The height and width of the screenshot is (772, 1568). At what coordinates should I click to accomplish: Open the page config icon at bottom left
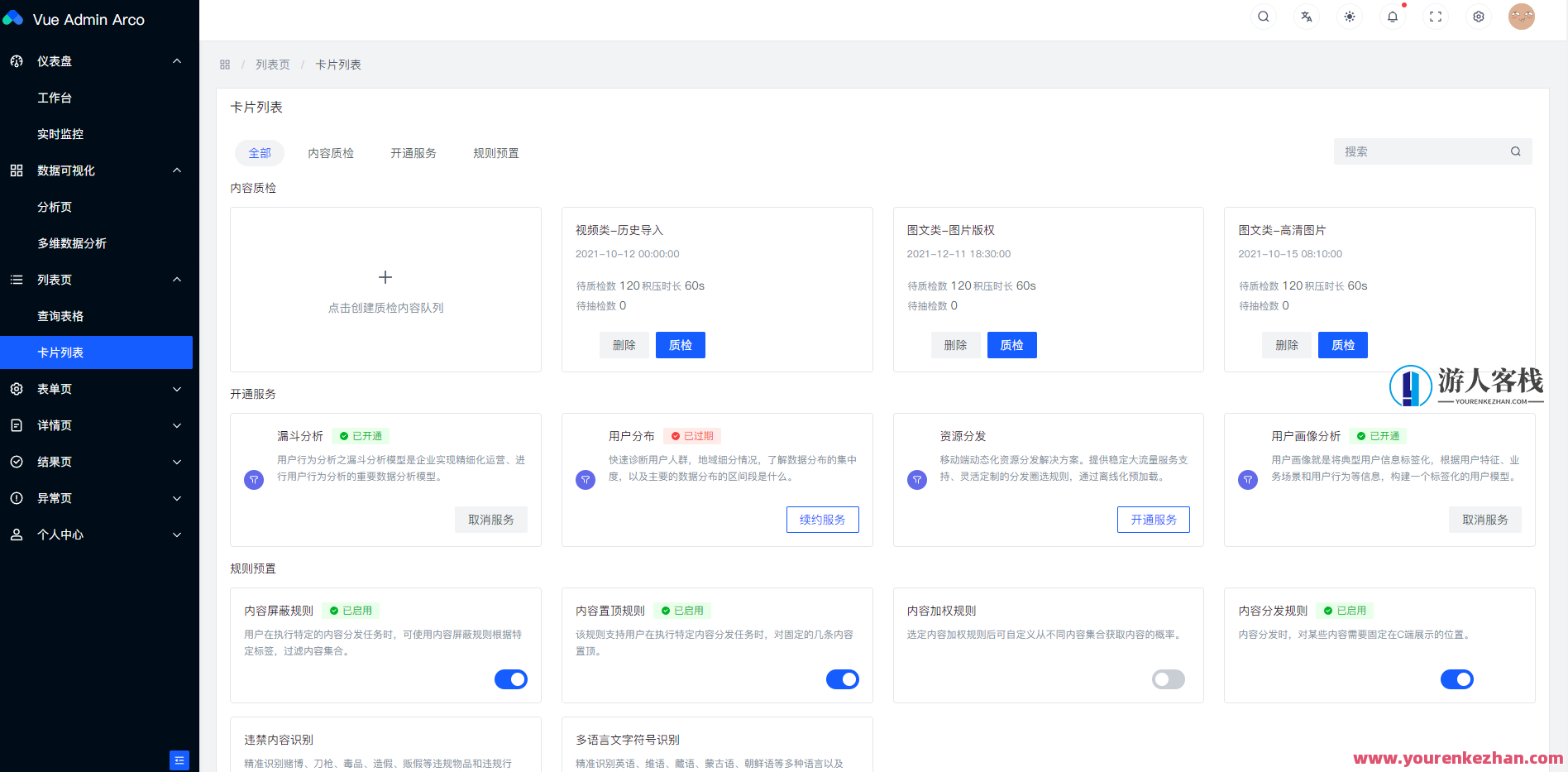(179, 760)
